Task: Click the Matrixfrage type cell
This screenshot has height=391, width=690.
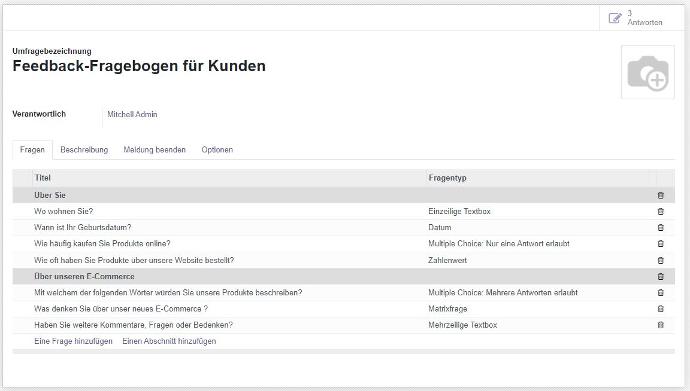Action: pyautogui.click(x=448, y=309)
